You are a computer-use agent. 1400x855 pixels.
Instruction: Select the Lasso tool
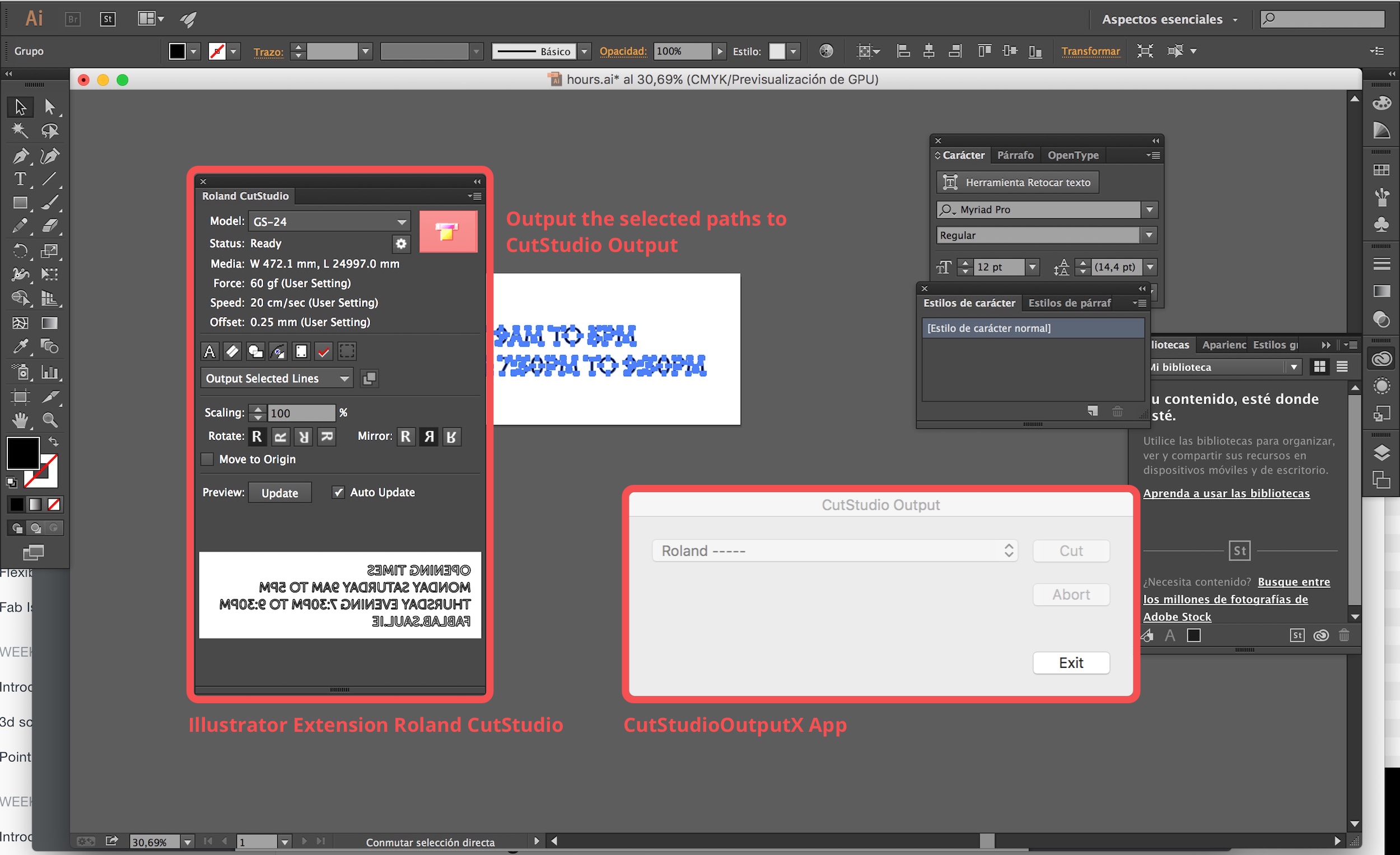pos(50,130)
